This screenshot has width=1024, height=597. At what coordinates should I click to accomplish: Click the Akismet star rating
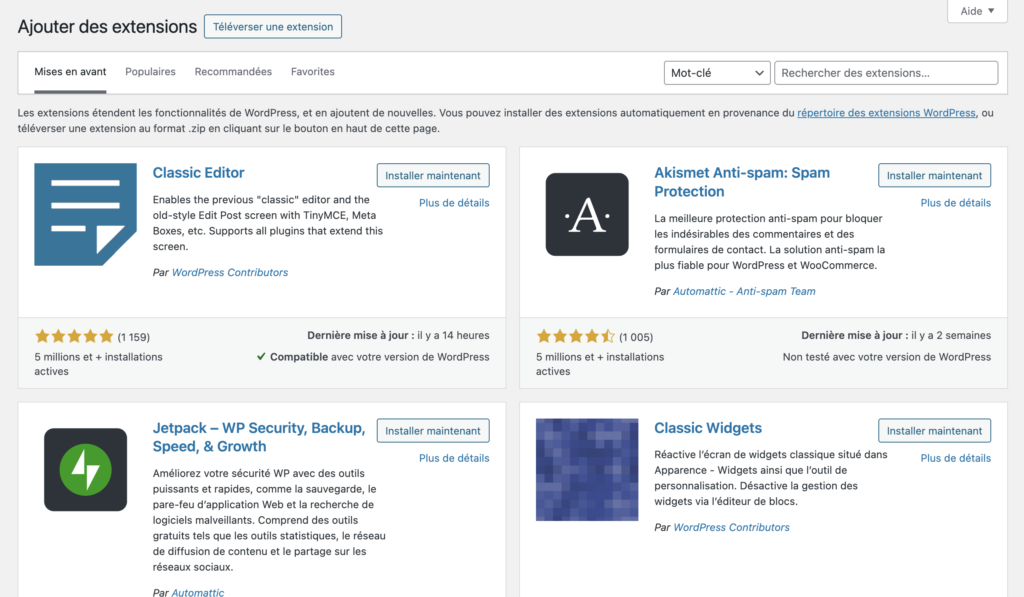[x=575, y=336]
